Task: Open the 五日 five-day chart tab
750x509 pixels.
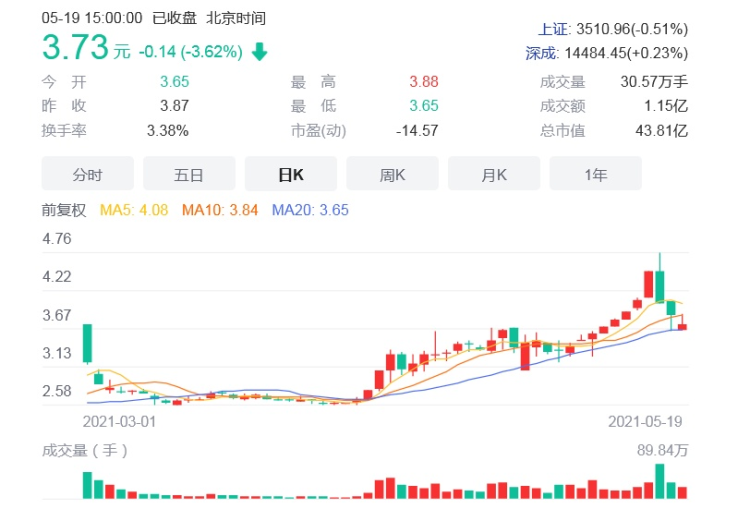Action: point(189,174)
